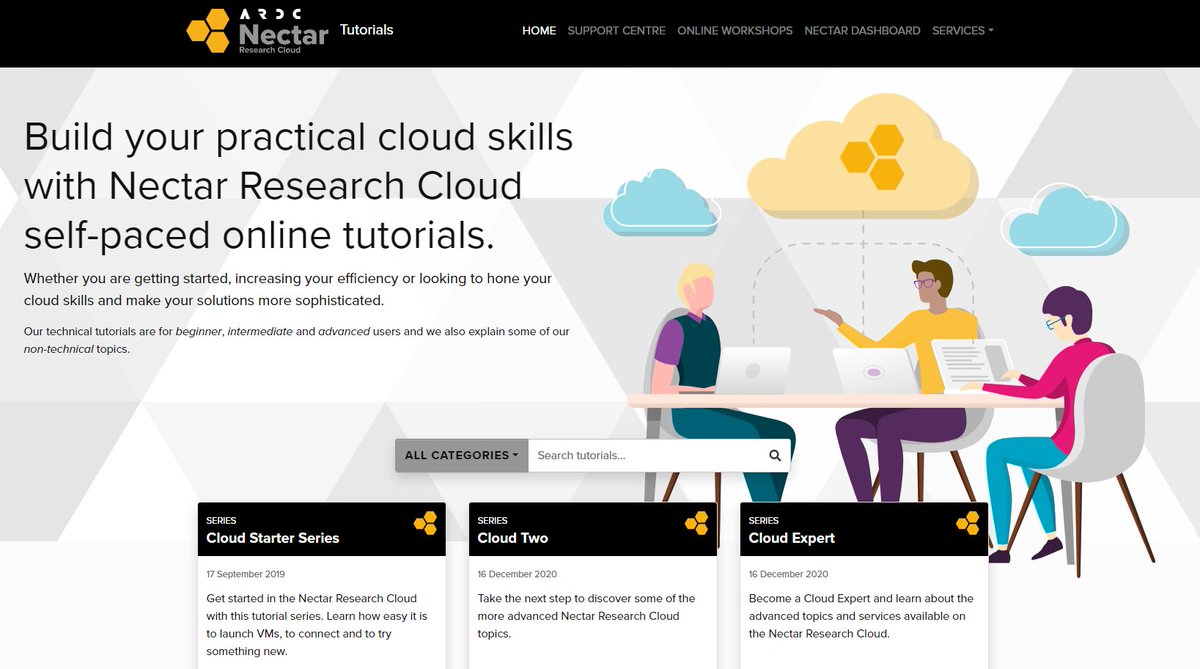Open the Cloud Two series title

[x=513, y=538]
